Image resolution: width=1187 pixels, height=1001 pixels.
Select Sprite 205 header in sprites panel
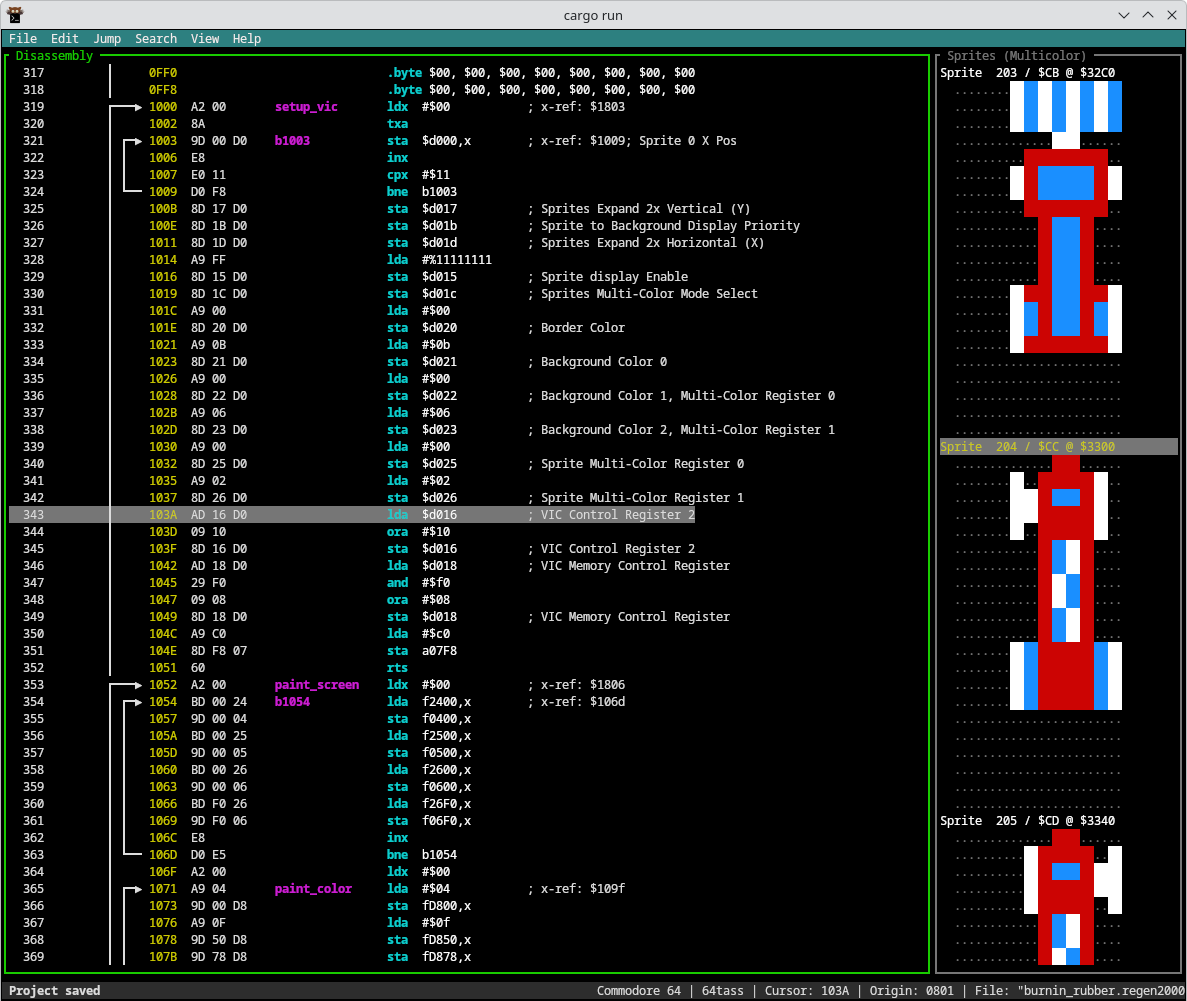pos(1027,821)
